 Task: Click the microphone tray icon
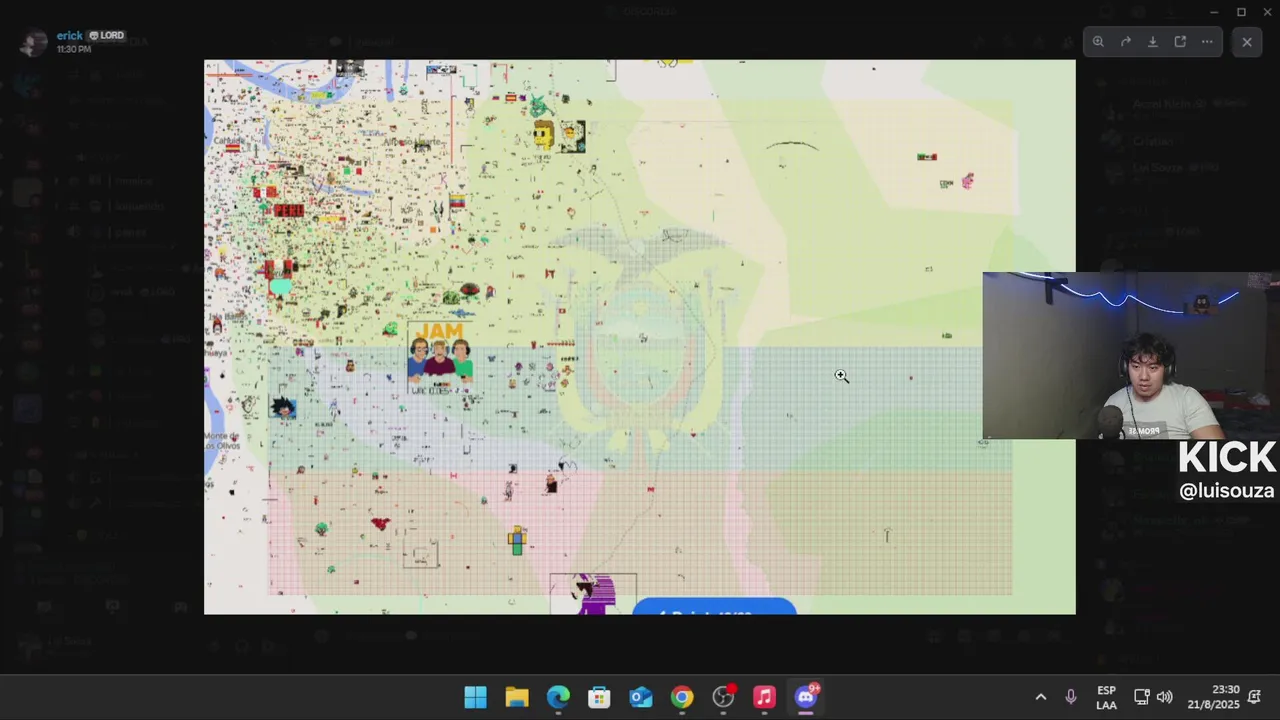tap(1071, 697)
